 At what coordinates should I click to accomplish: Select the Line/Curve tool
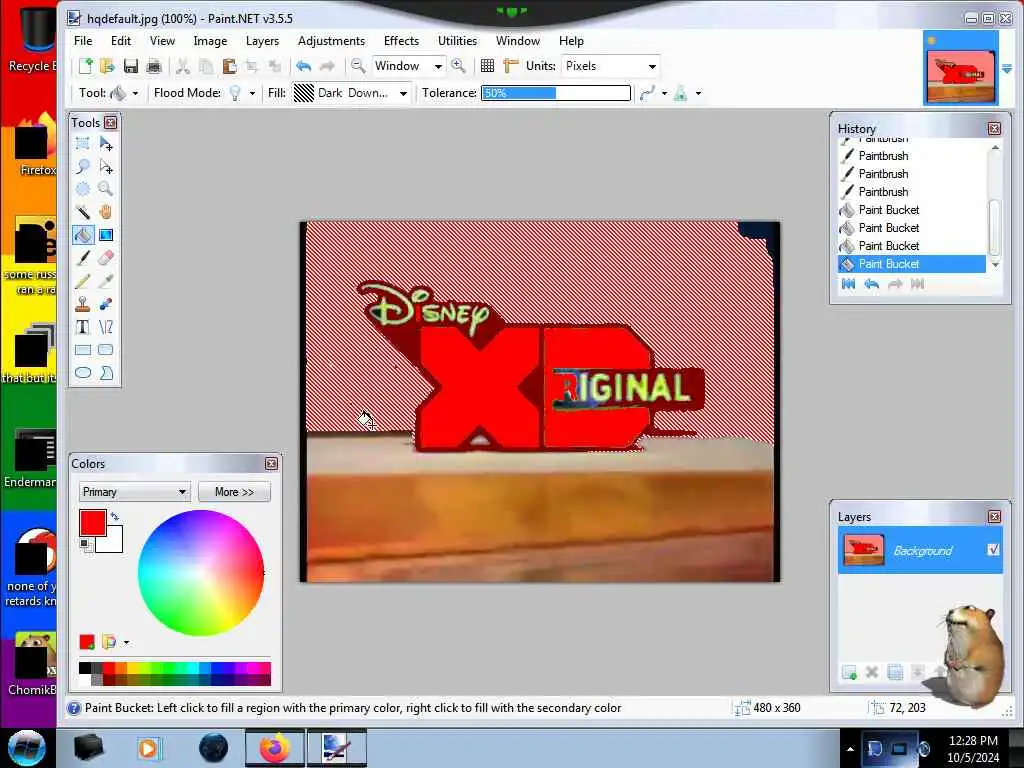click(106, 327)
